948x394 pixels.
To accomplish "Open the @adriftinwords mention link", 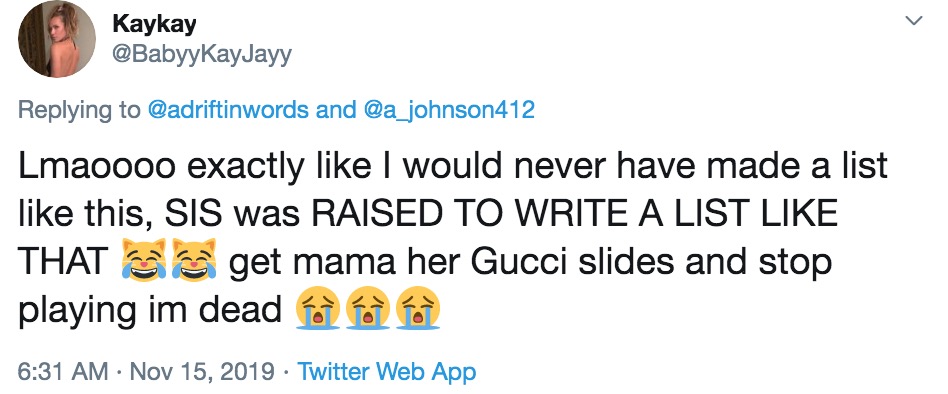I will [x=227, y=110].
